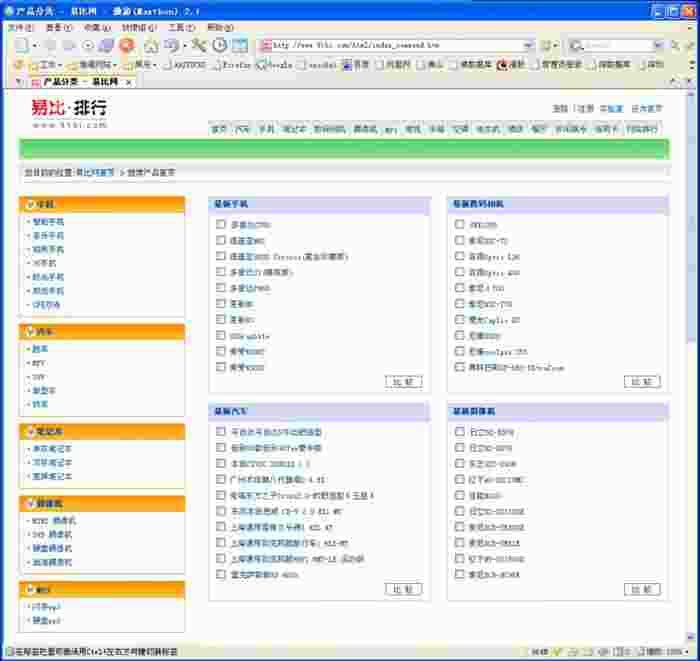The width and height of the screenshot is (700, 661).
Task: Click inside the toolbar search box
Action: click(618, 46)
